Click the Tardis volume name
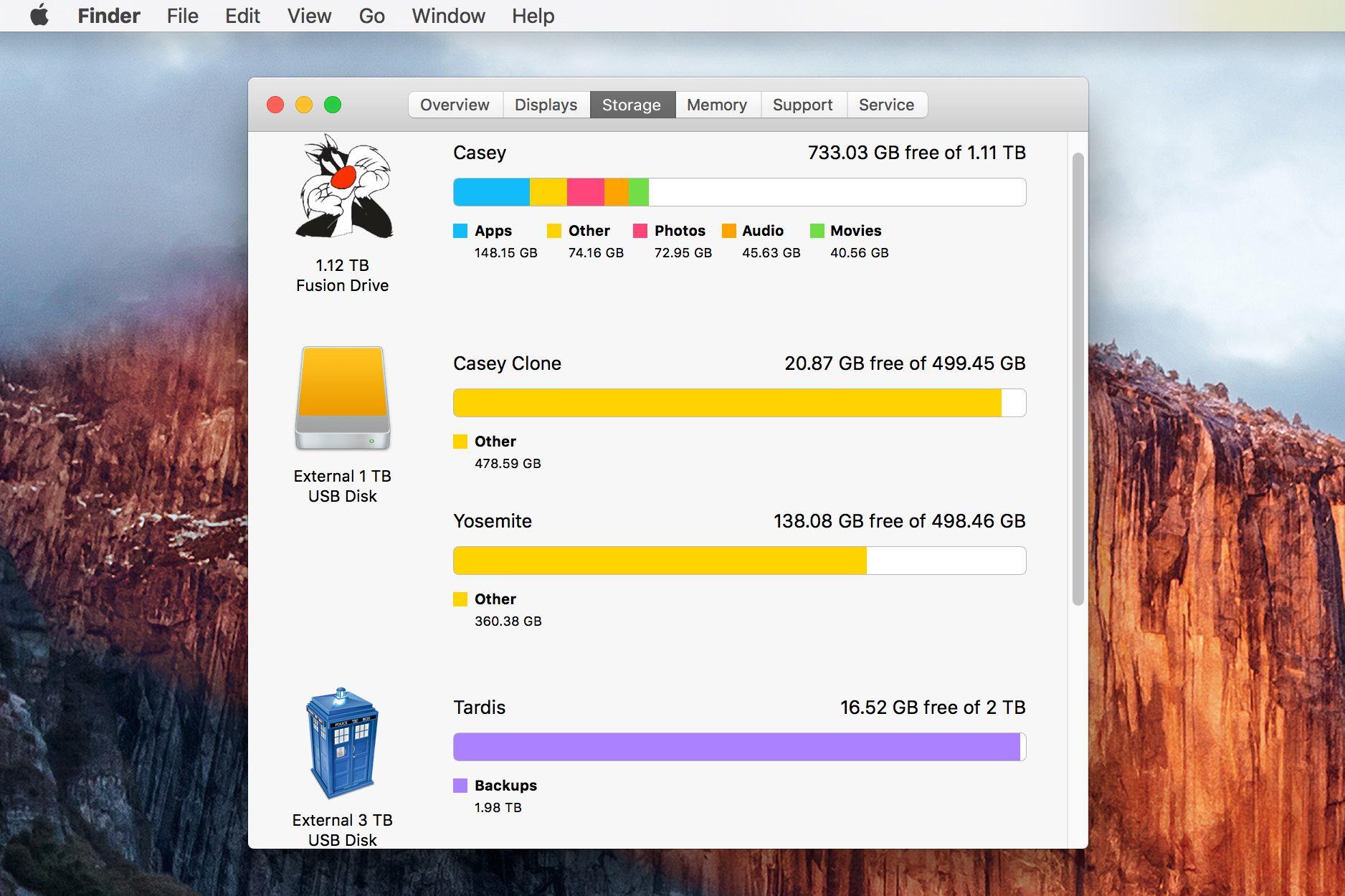The width and height of the screenshot is (1345, 896). click(479, 707)
